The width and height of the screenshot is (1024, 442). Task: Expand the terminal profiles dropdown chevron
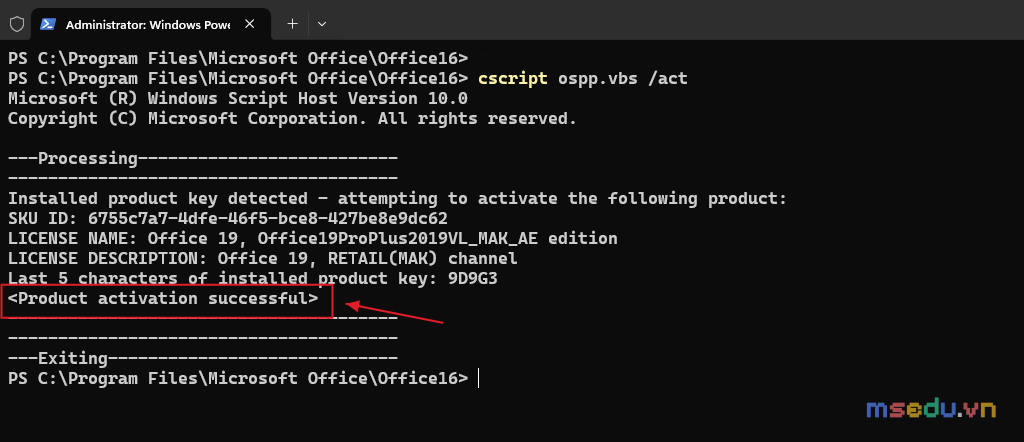tap(321, 24)
